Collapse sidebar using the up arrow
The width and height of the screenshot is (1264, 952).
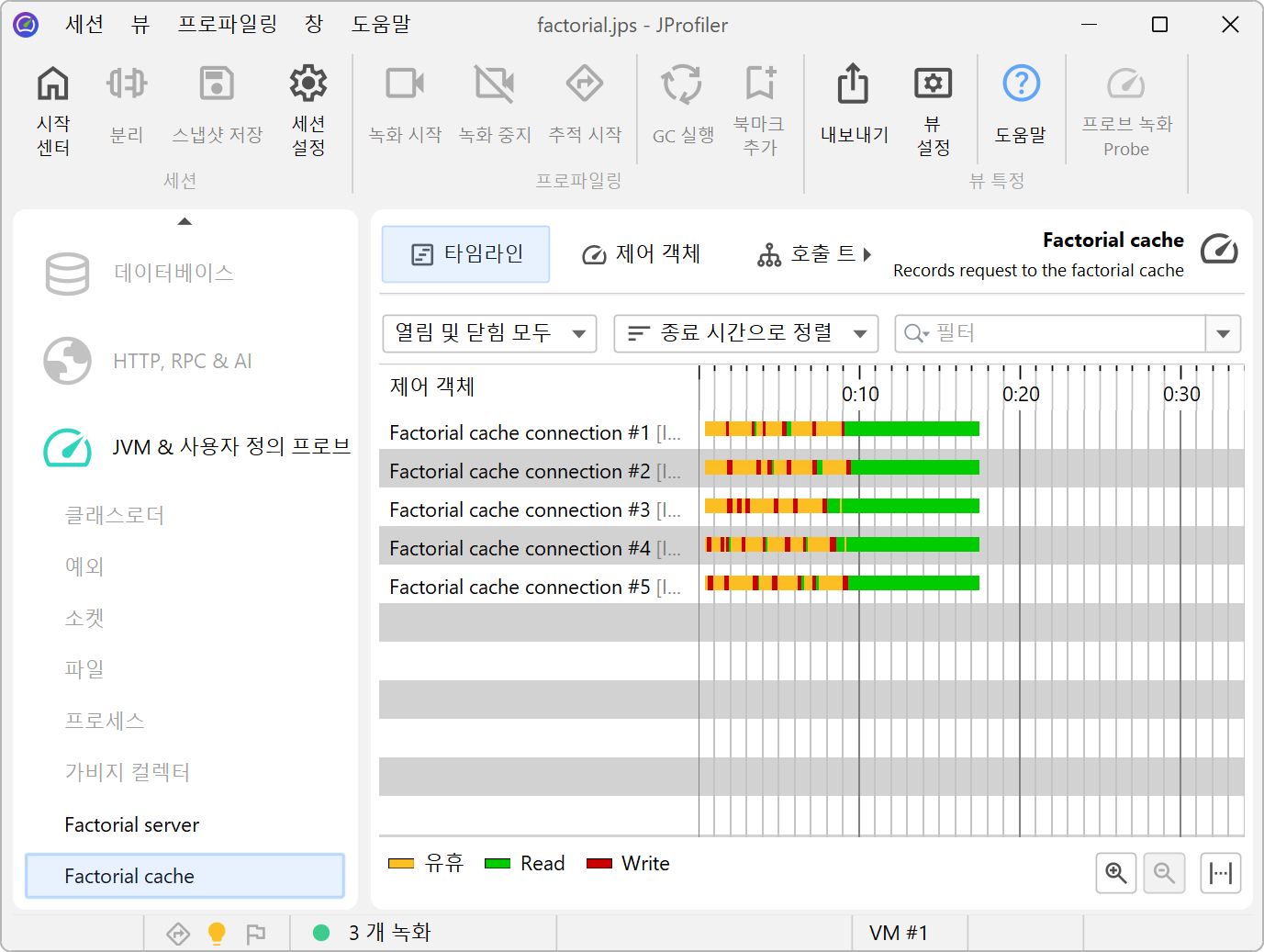pos(185,221)
